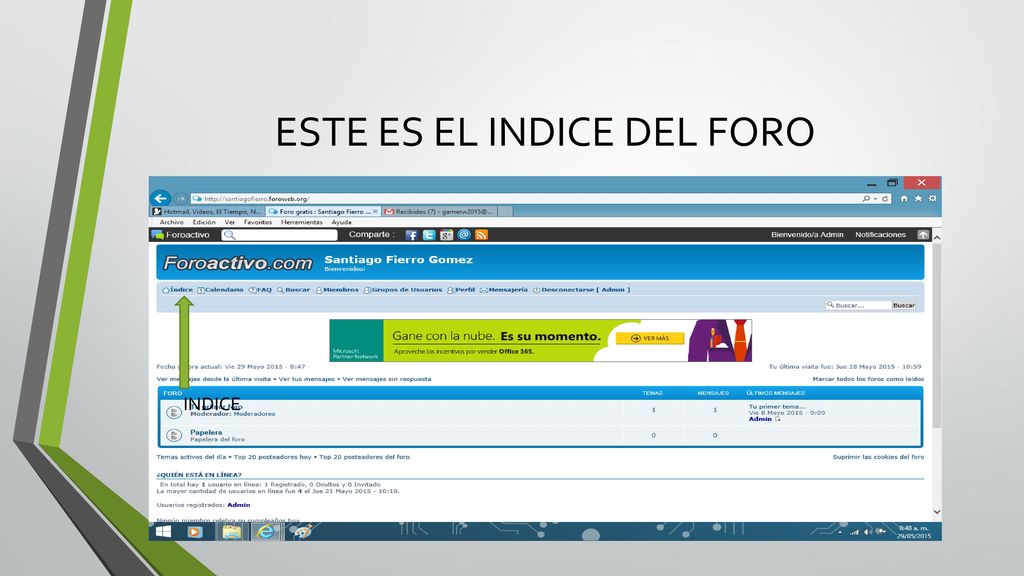The height and width of the screenshot is (576, 1024).
Task: Click the Foroactivo toolbar search field
Action: [x=280, y=234]
